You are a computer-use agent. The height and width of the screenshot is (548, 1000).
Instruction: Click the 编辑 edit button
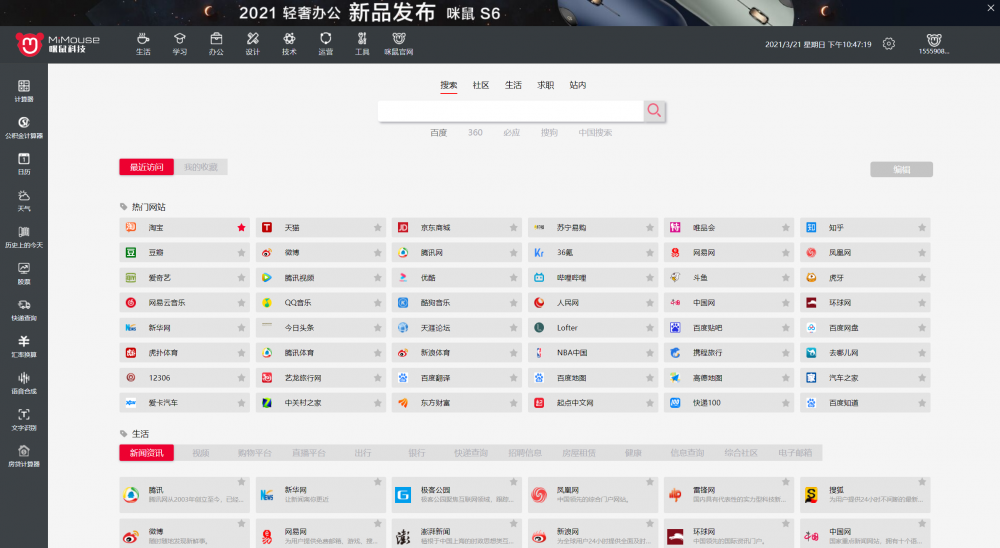tap(901, 169)
